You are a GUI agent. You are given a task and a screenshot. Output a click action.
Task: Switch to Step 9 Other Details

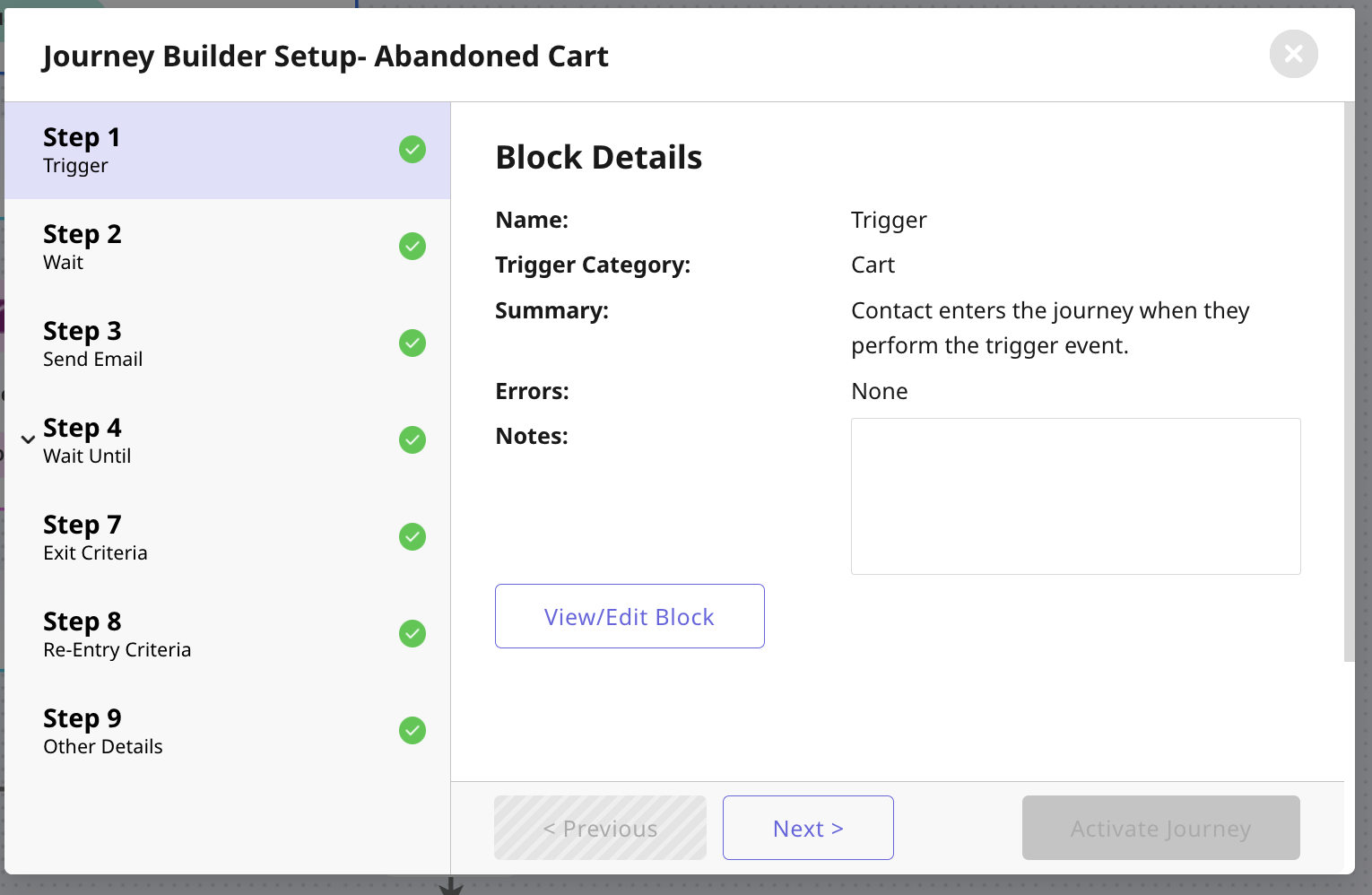(x=179, y=731)
